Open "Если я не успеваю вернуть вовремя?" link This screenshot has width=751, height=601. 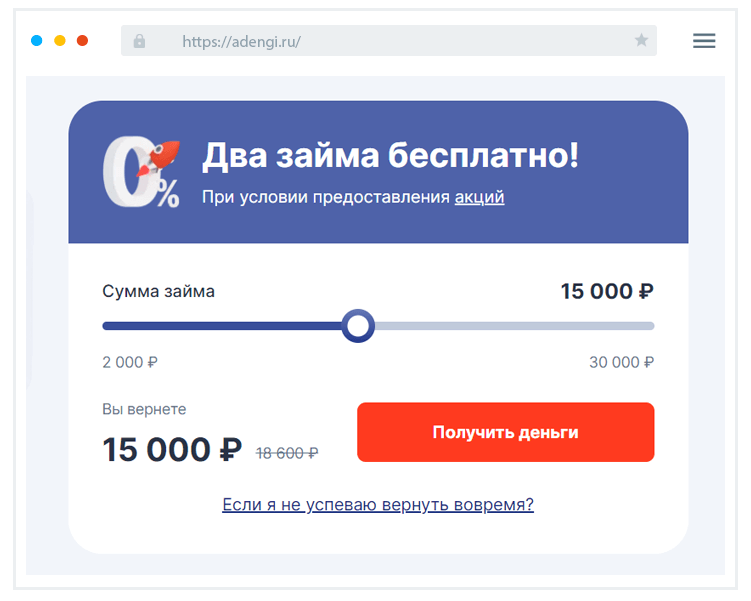pyautogui.click(x=378, y=505)
